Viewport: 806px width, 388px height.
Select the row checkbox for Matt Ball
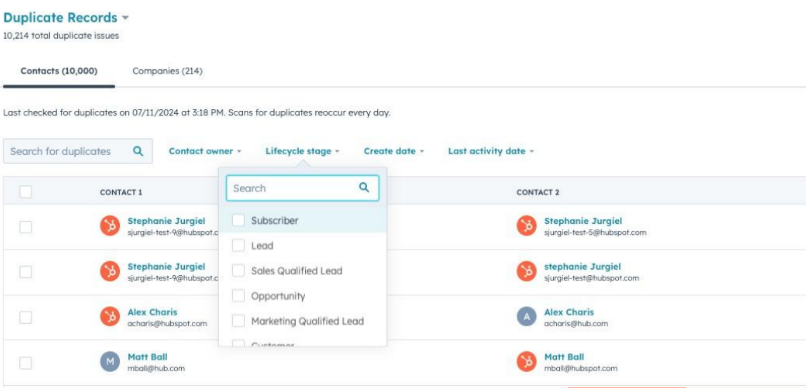pos(25,363)
